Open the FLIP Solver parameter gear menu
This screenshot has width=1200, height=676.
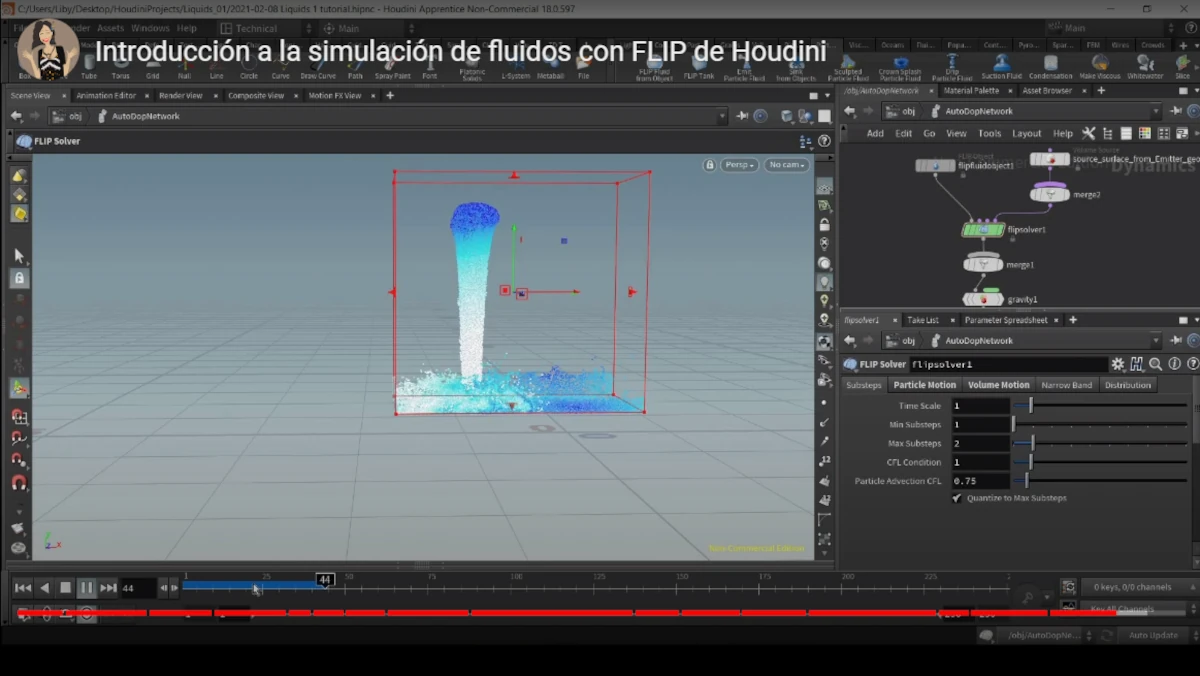pyautogui.click(x=1118, y=364)
